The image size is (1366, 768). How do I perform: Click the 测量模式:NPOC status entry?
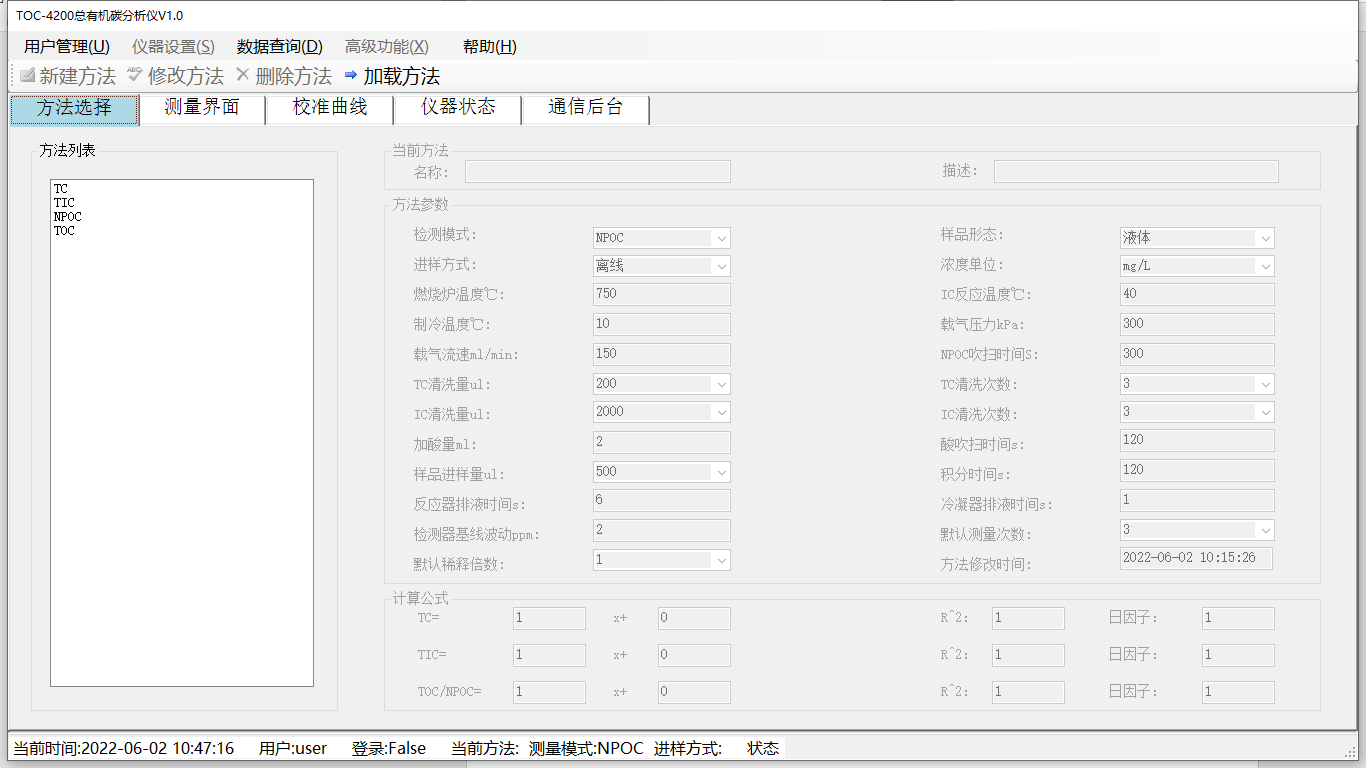586,748
